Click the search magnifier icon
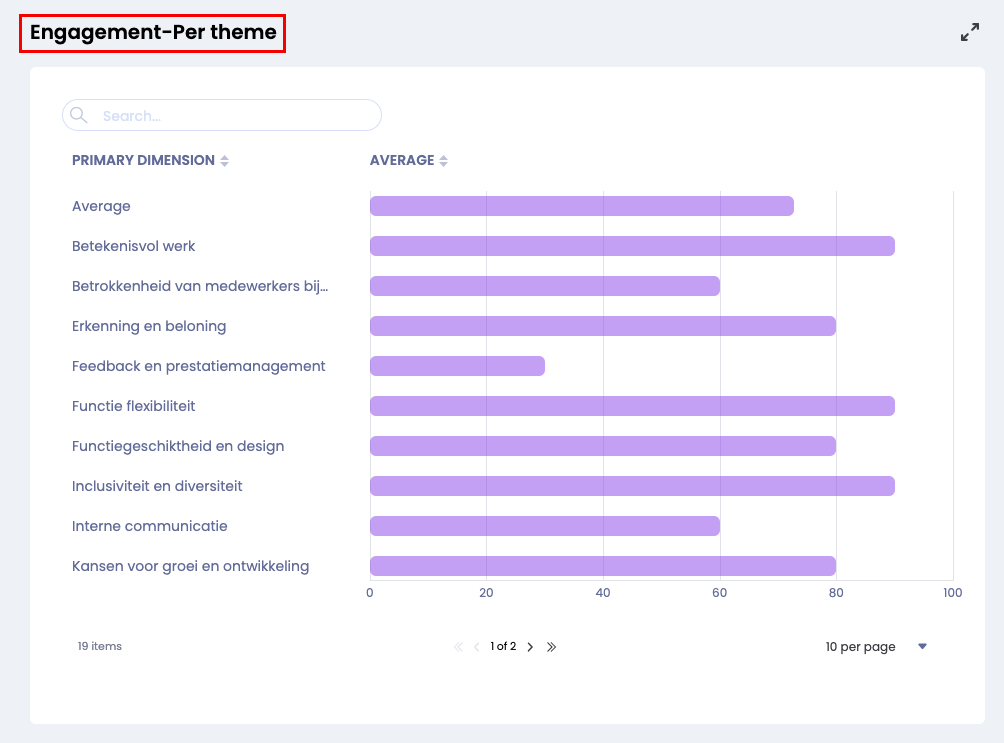The width and height of the screenshot is (1004, 743). pos(79,115)
